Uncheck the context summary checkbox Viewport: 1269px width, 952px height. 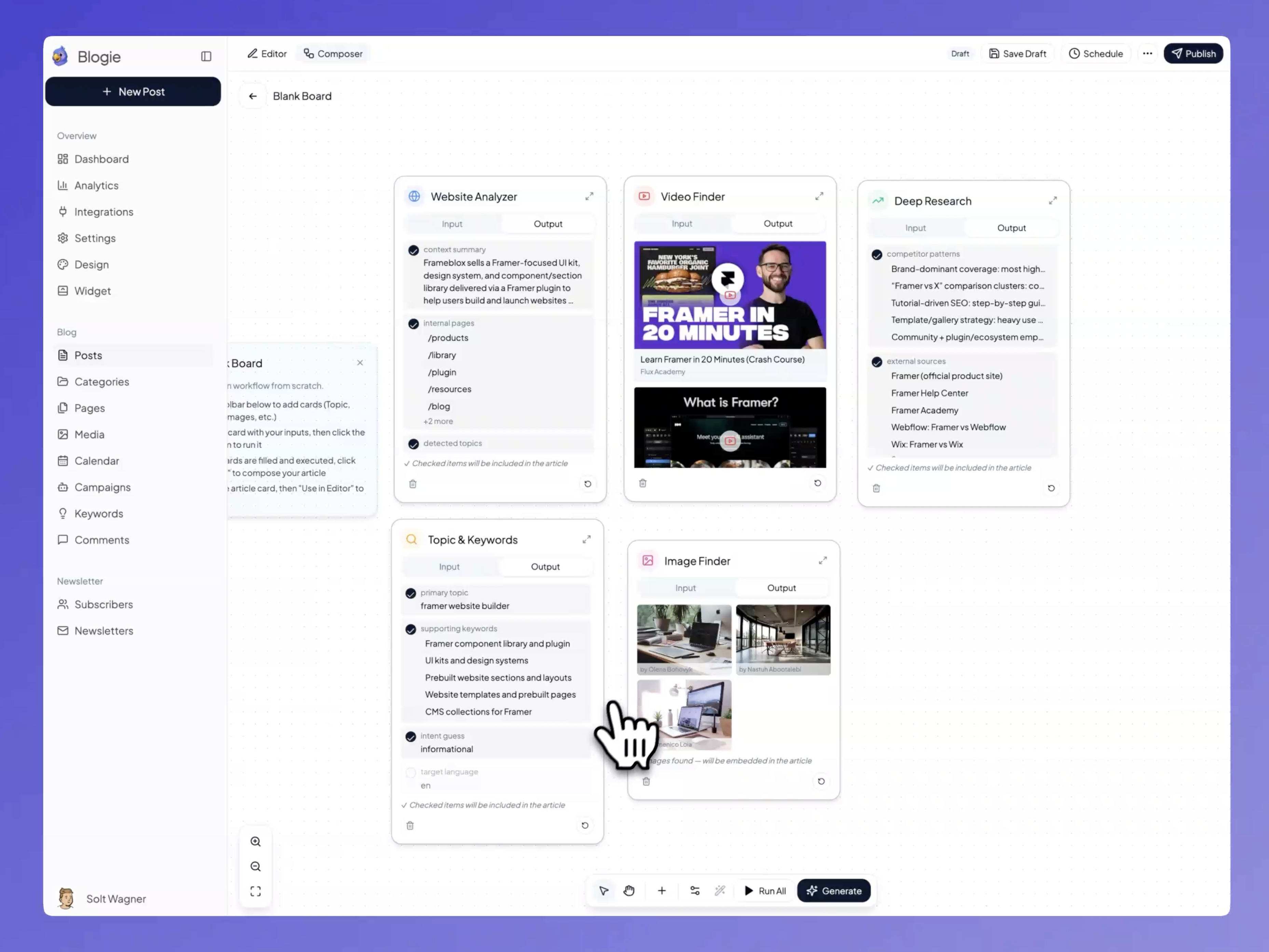(413, 250)
